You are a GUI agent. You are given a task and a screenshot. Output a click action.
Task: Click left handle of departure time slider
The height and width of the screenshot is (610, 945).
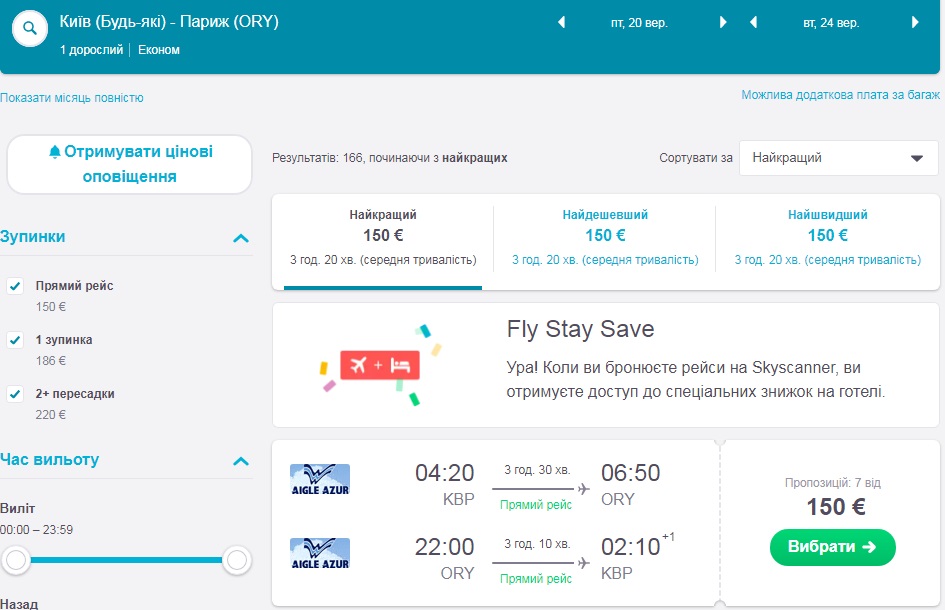point(16,560)
